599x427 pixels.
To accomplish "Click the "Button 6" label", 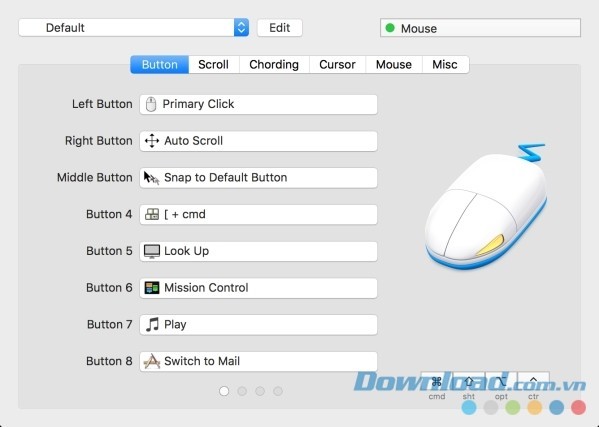I will pyautogui.click(x=109, y=288).
